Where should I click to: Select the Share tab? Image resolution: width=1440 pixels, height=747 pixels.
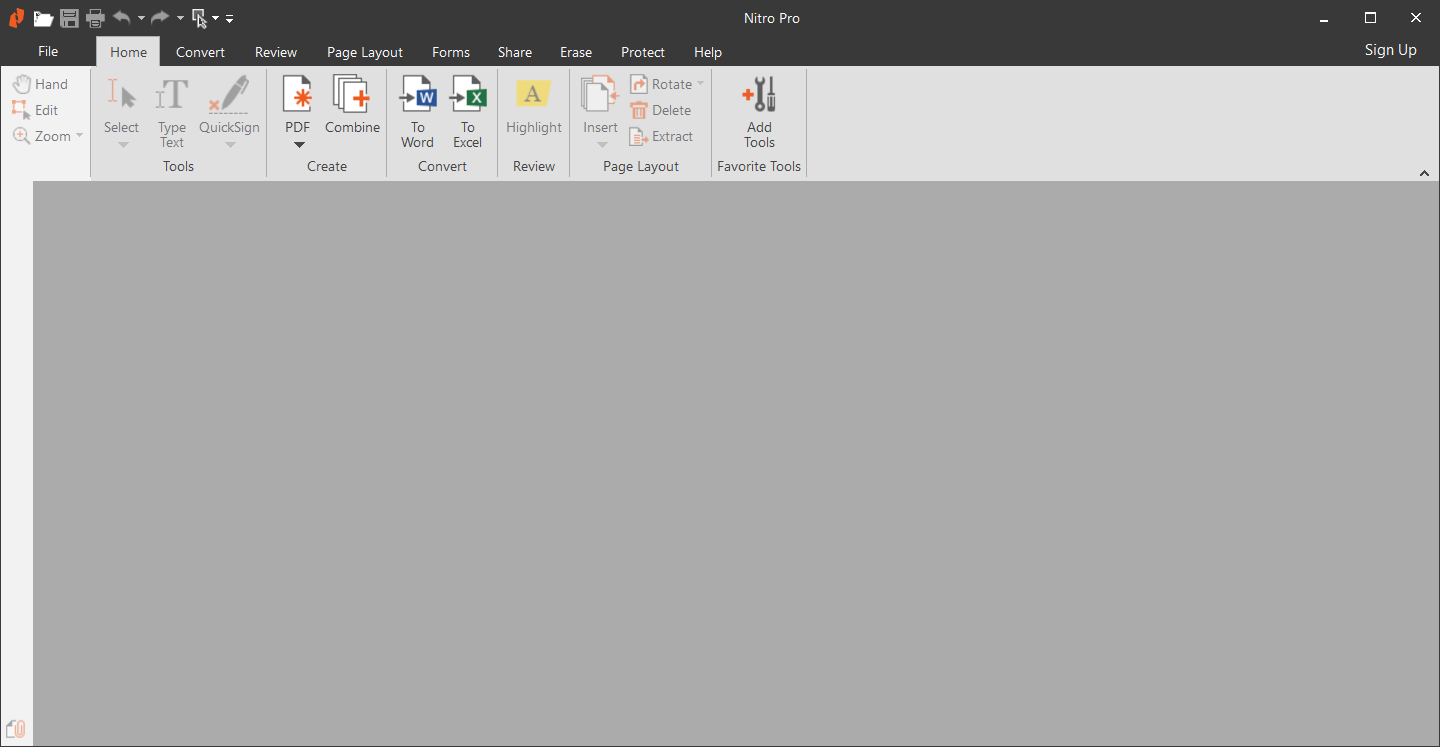(515, 52)
